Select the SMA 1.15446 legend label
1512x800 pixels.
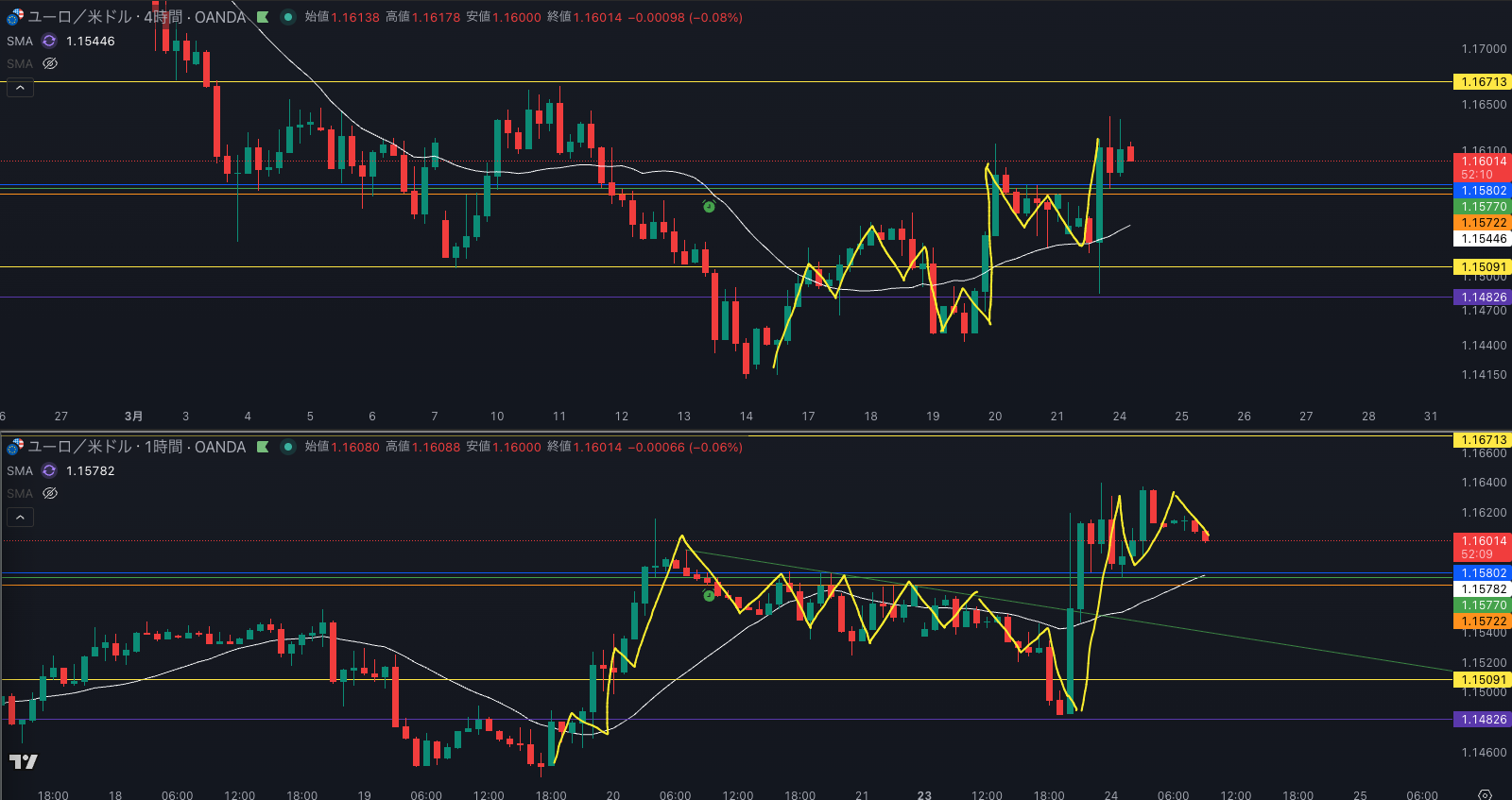pyautogui.click(x=20, y=41)
